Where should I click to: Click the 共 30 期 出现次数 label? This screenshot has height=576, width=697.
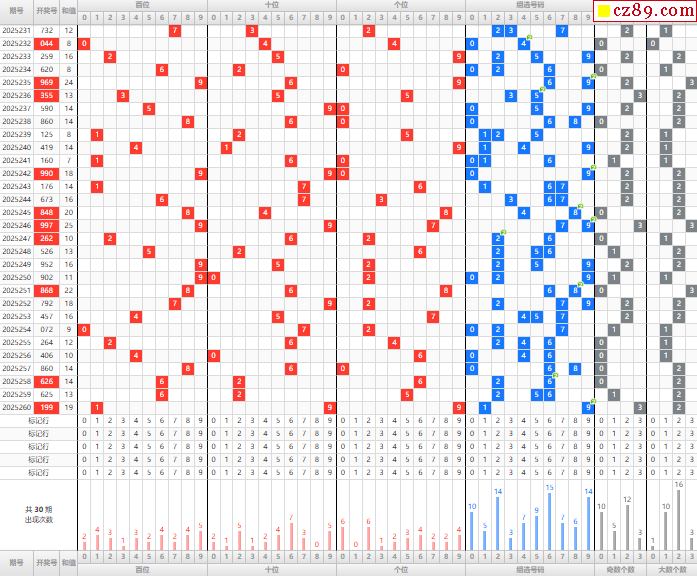[x=39, y=515]
